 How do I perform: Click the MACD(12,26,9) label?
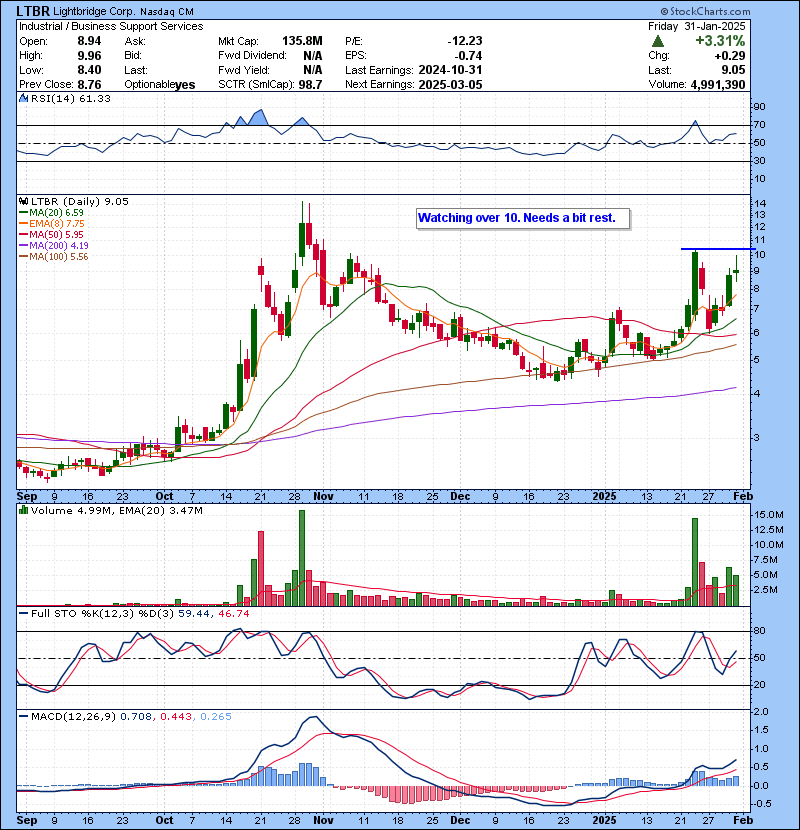coord(73,717)
